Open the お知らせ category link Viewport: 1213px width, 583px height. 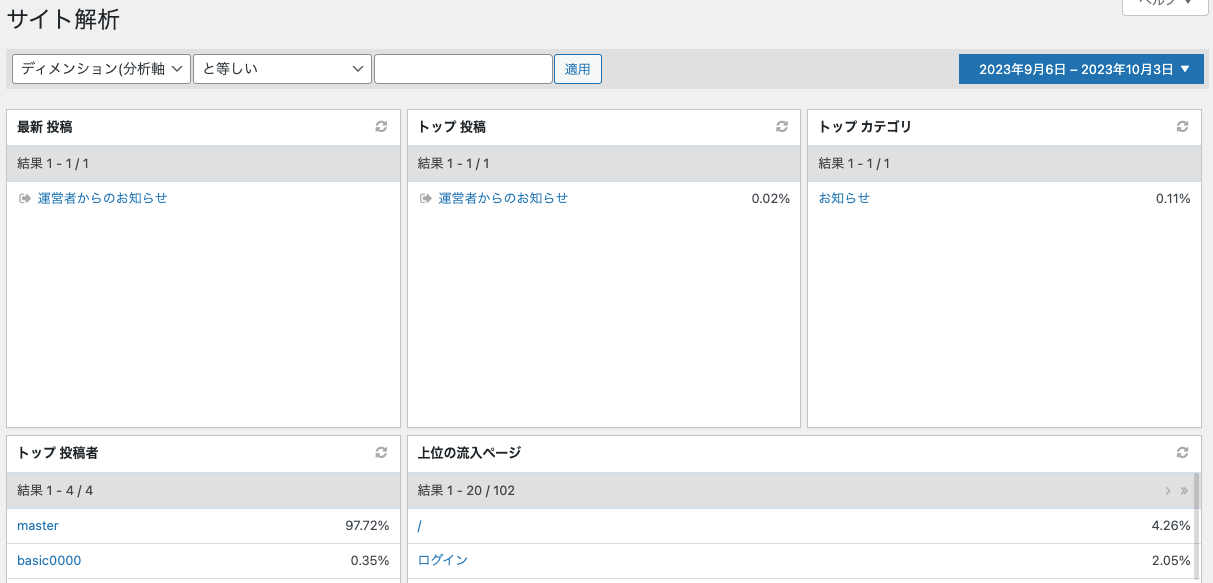click(844, 198)
